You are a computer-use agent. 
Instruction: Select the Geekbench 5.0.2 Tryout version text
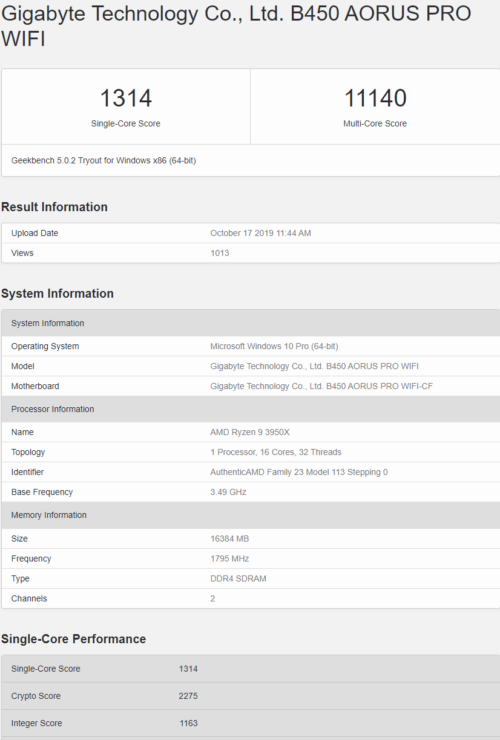[103, 160]
